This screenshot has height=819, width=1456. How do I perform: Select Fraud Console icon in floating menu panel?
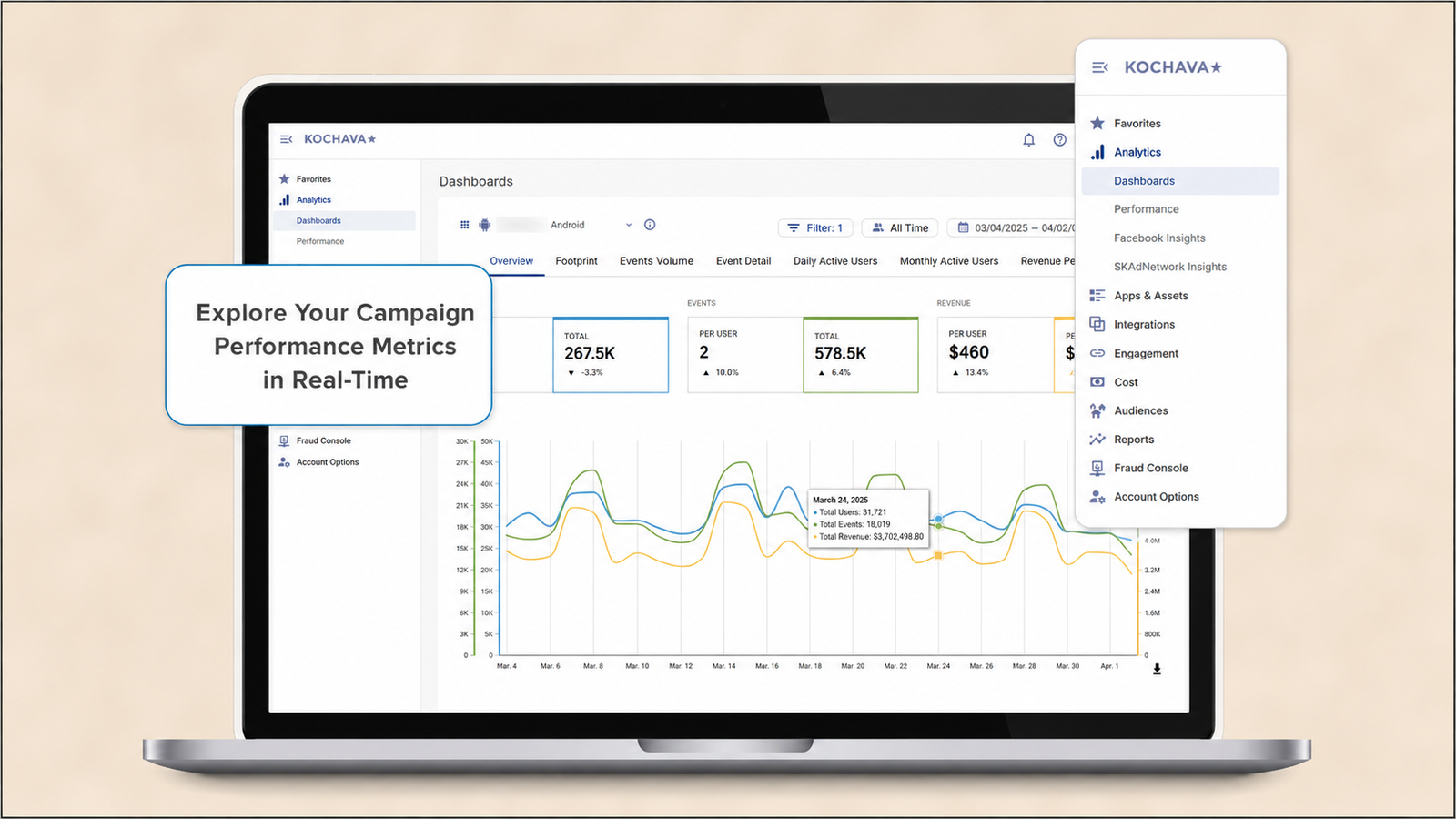coord(1097,468)
